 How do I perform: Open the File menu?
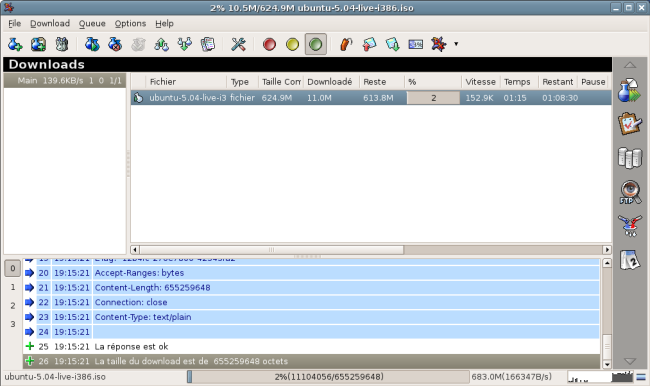(15, 24)
